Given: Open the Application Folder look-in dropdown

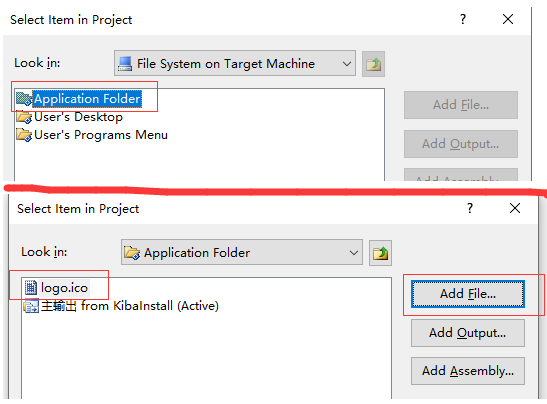Looking at the screenshot, I should (242, 252).
